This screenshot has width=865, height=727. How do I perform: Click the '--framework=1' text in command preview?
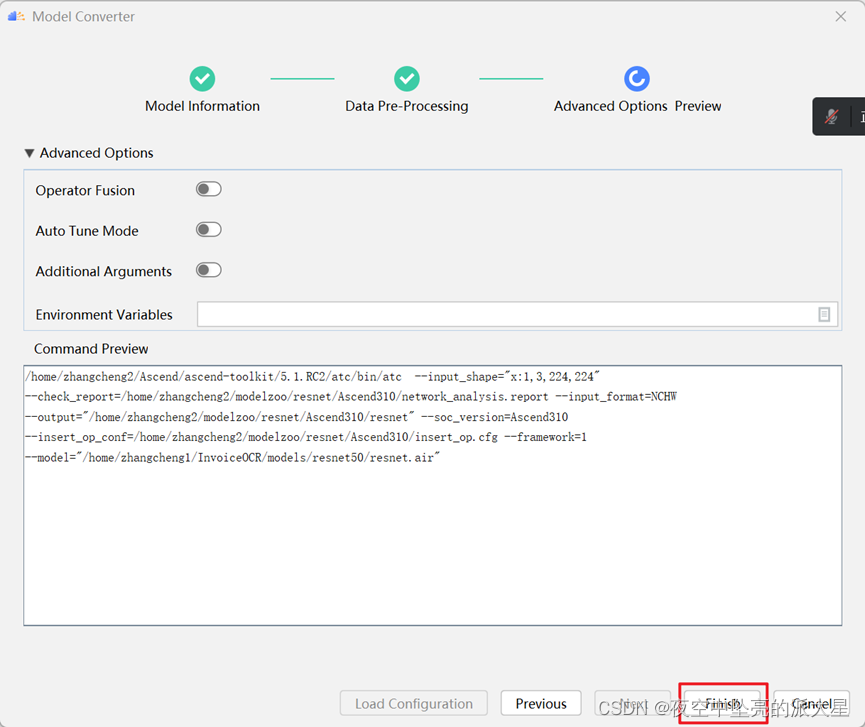(545, 437)
